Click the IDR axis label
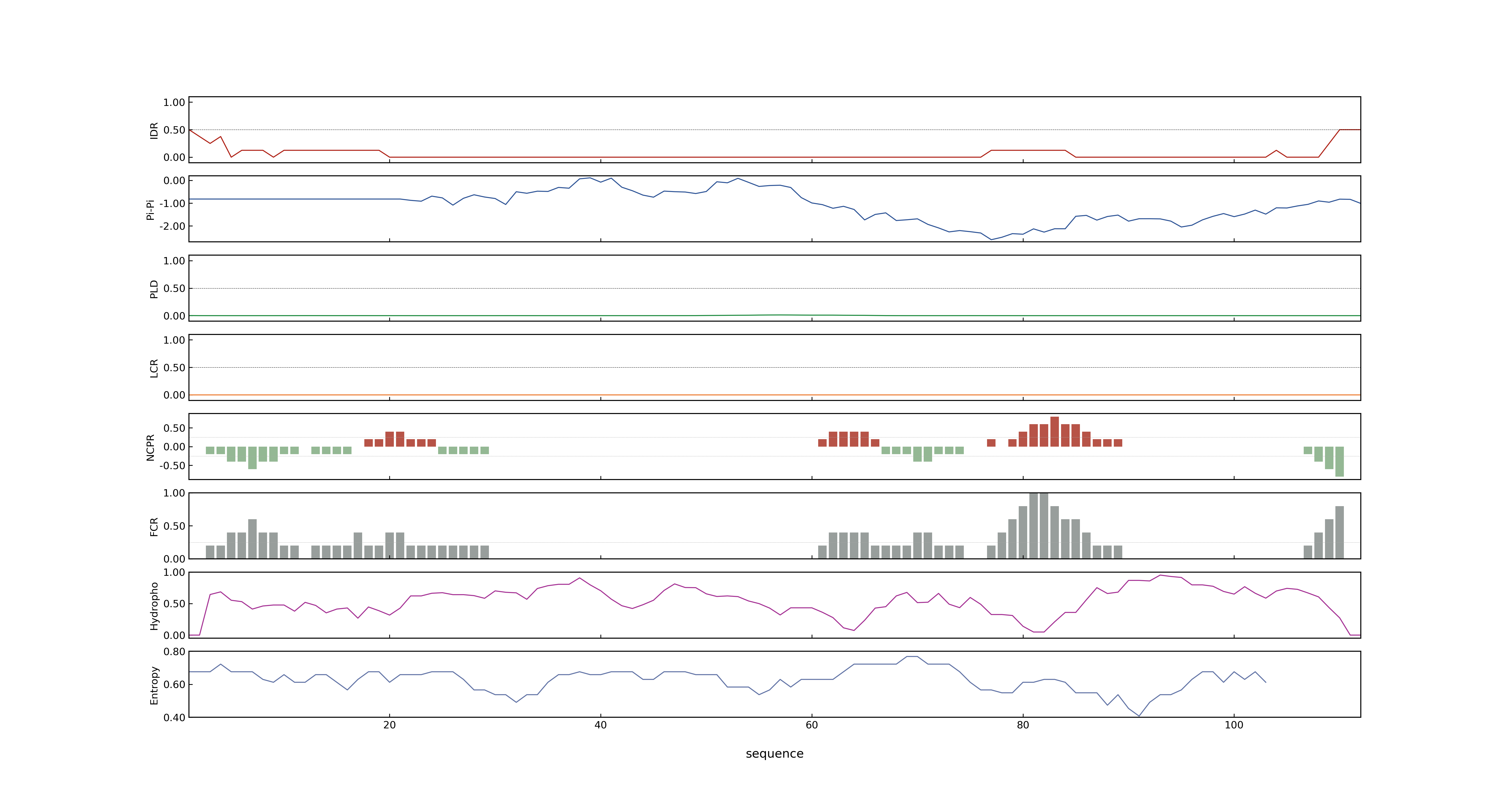Viewport: 1512px width, 806px height. [x=154, y=130]
